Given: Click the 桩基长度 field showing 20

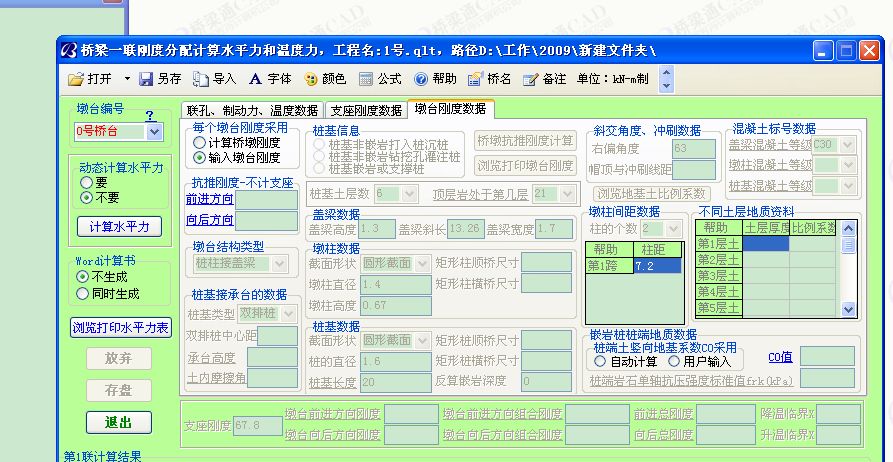Looking at the screenshot, I should (x=395, y=382).
